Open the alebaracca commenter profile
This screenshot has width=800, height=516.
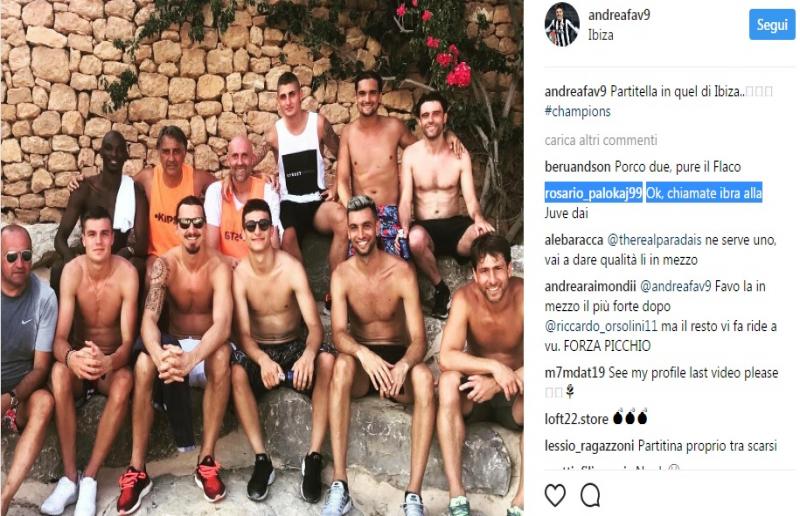click(x=574, y=240)
